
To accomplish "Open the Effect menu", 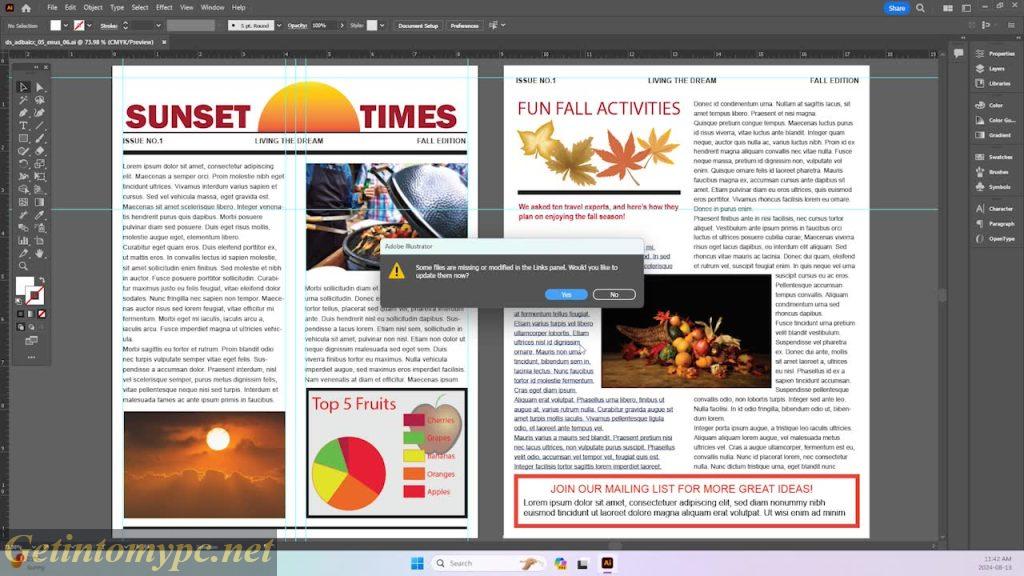I will point(164,8).
